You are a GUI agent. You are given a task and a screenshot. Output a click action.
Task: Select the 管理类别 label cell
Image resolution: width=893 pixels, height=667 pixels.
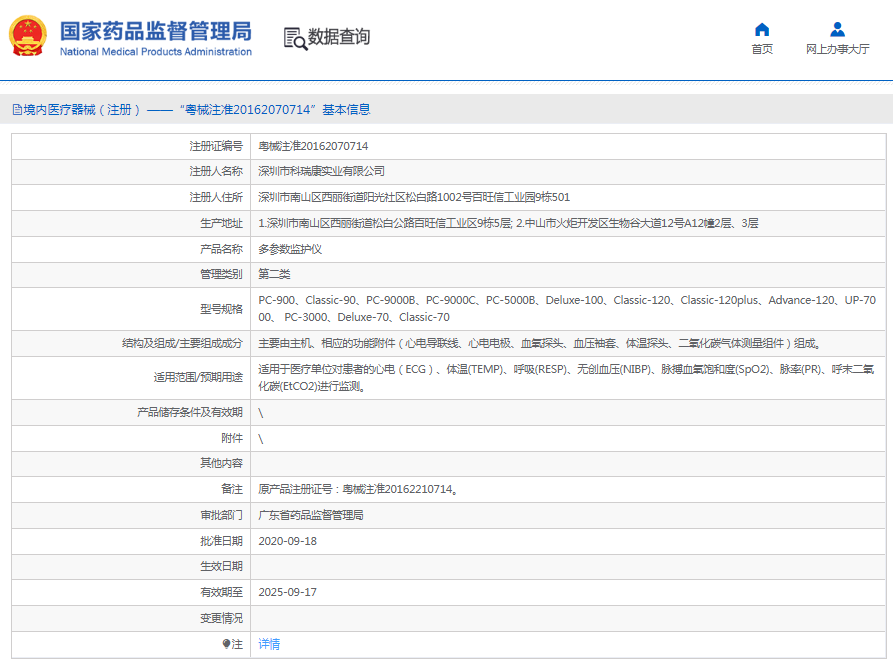tap(131, 275)
